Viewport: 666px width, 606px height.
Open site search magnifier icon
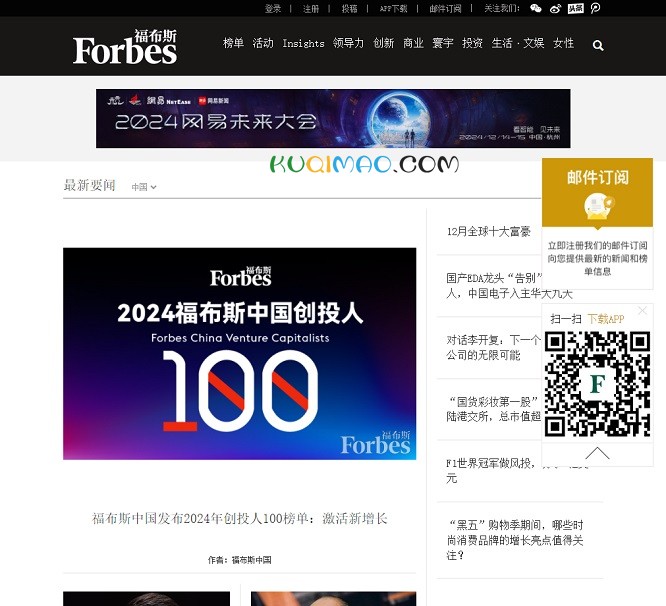pyautogui.click(x=598, y=45)
